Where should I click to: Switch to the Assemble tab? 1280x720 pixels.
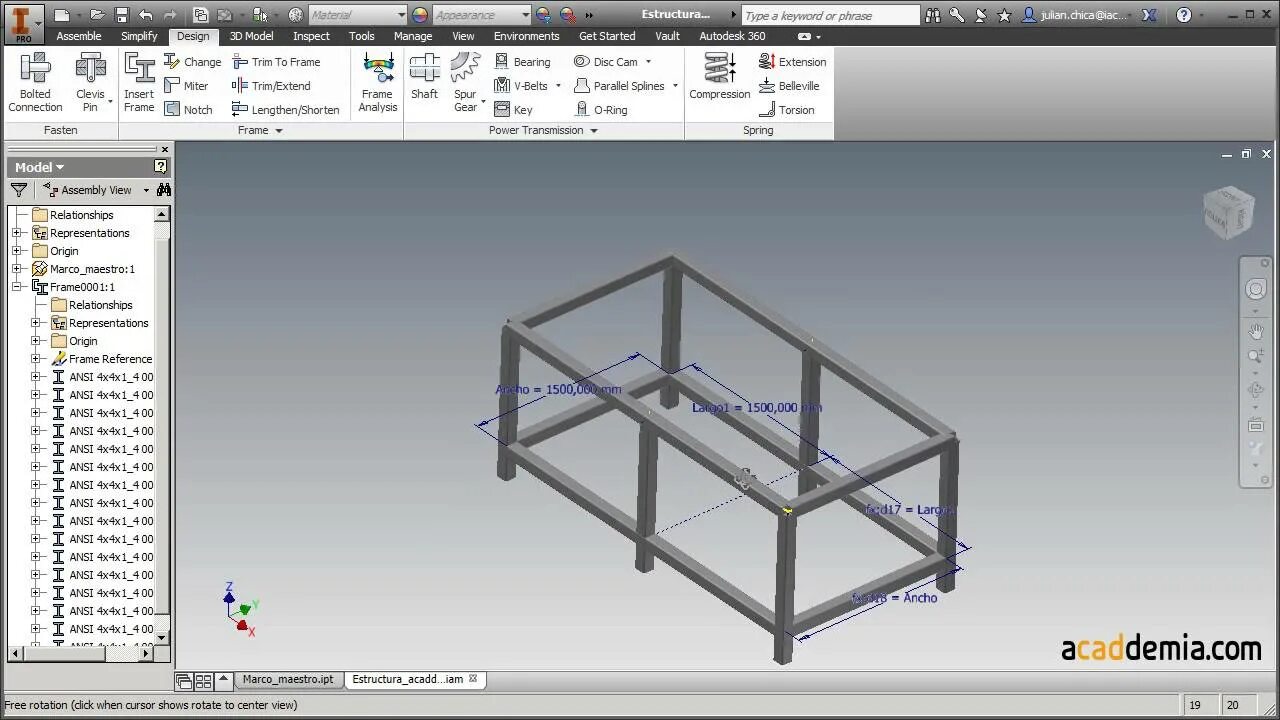(x=79, y=36)
